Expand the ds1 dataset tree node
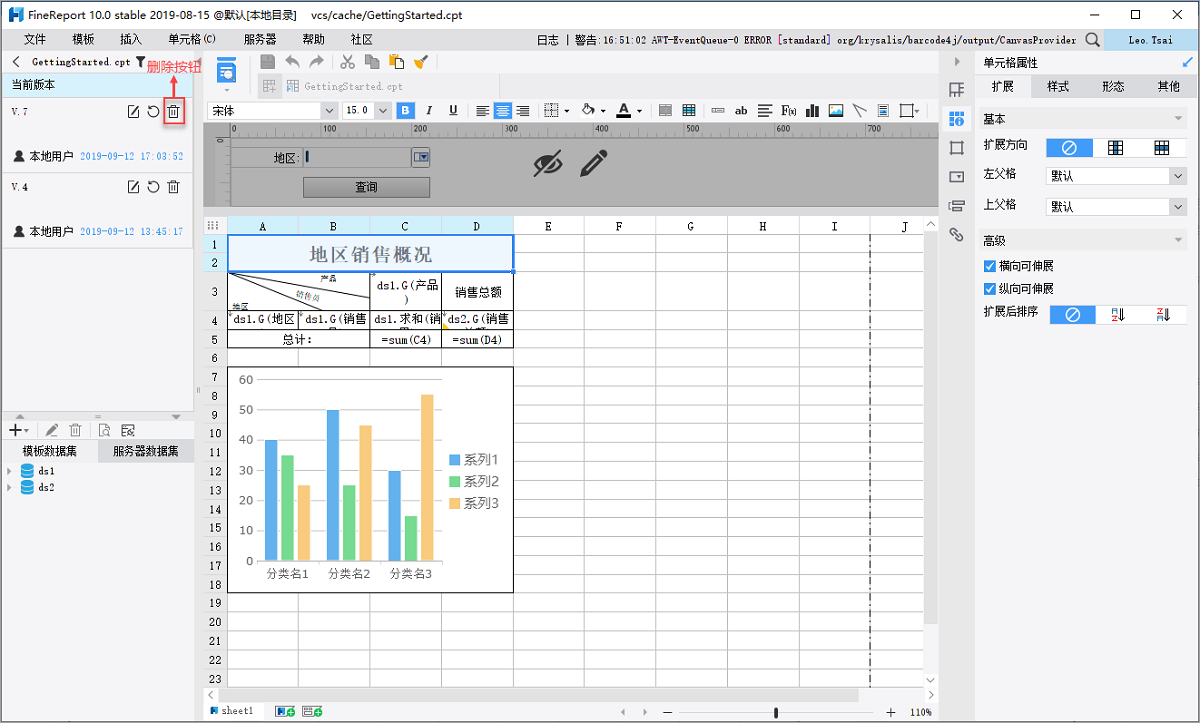The image size is (1200, 723). pyautogui.click(x=10, y=471)
